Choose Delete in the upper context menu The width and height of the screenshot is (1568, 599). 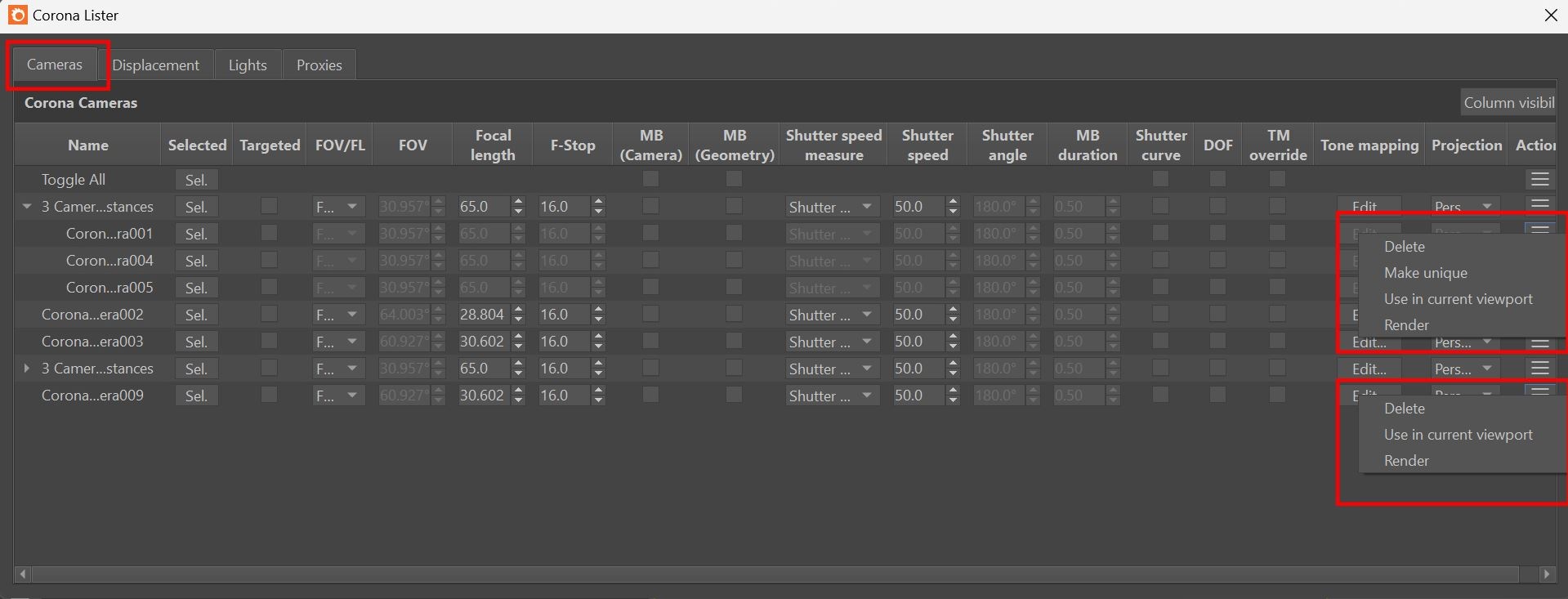[x=1404, y=247]
